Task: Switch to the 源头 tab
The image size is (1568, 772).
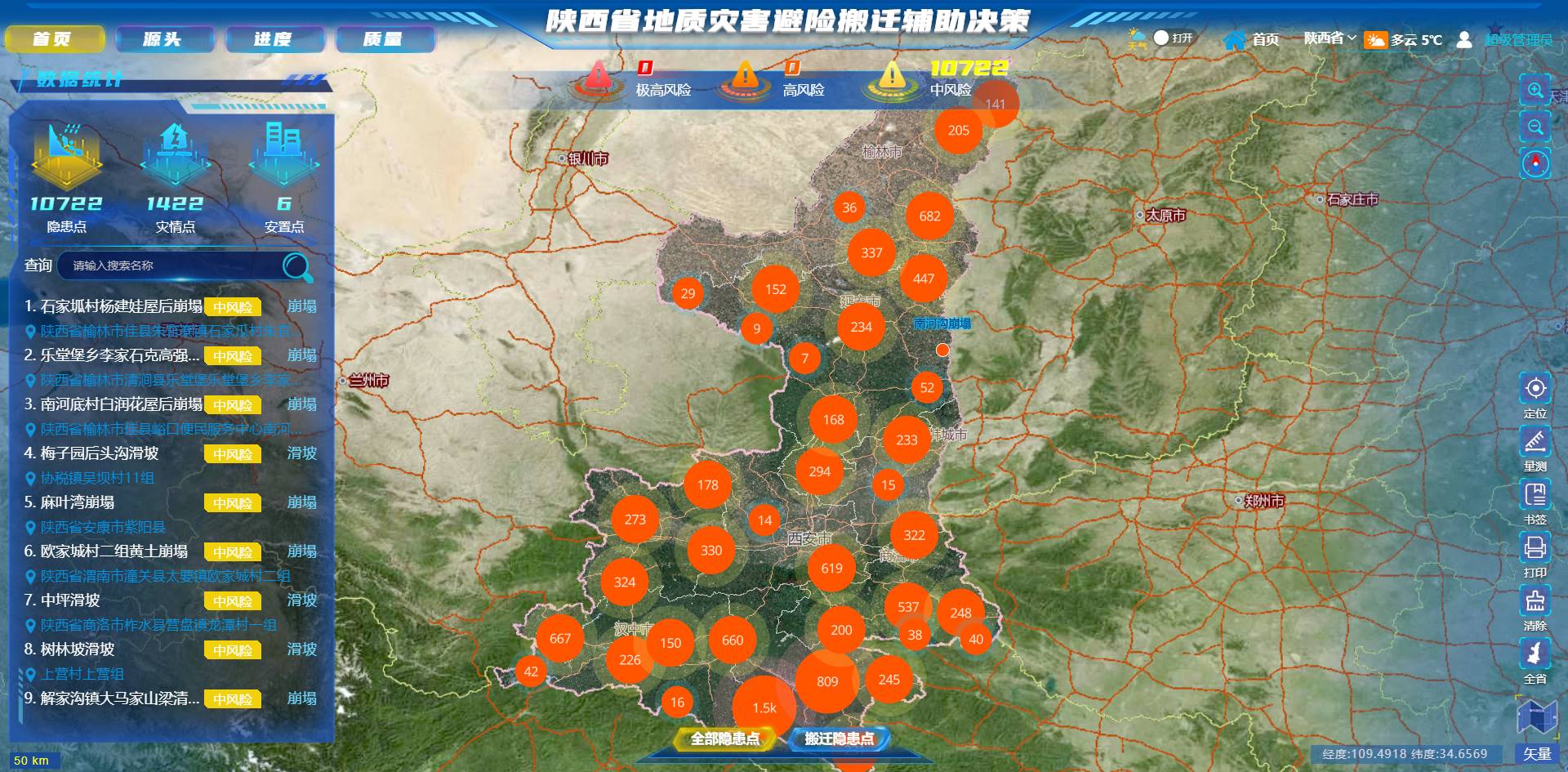Action: (x=163, y=39)
